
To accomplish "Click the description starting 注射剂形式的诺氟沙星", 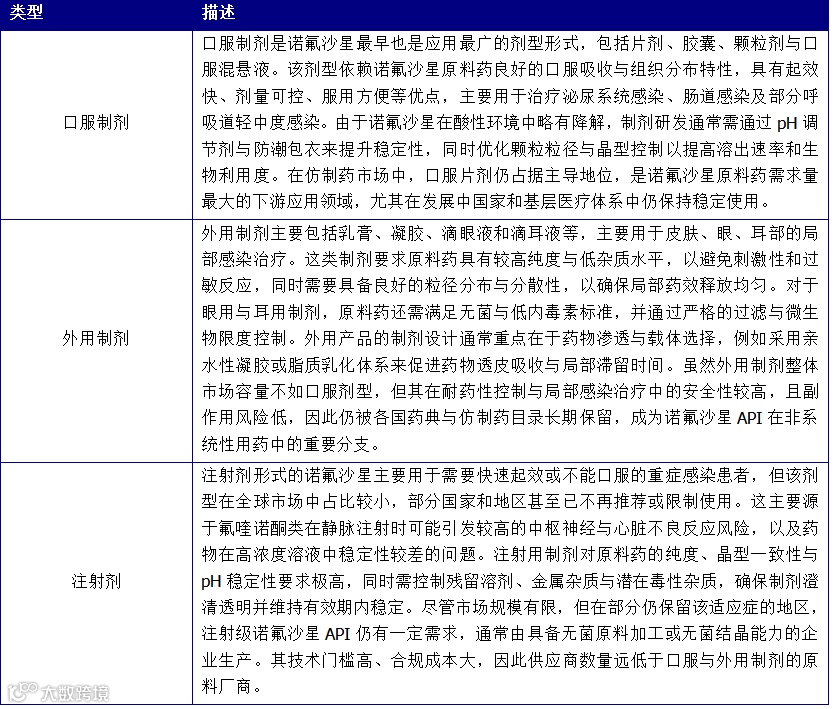I will click(x=510, y=583).
